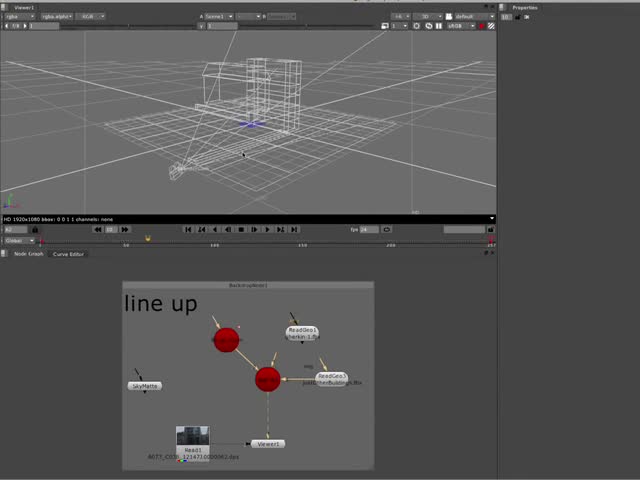
Task: Skip forward by frame increment
Action: [125, 230]
